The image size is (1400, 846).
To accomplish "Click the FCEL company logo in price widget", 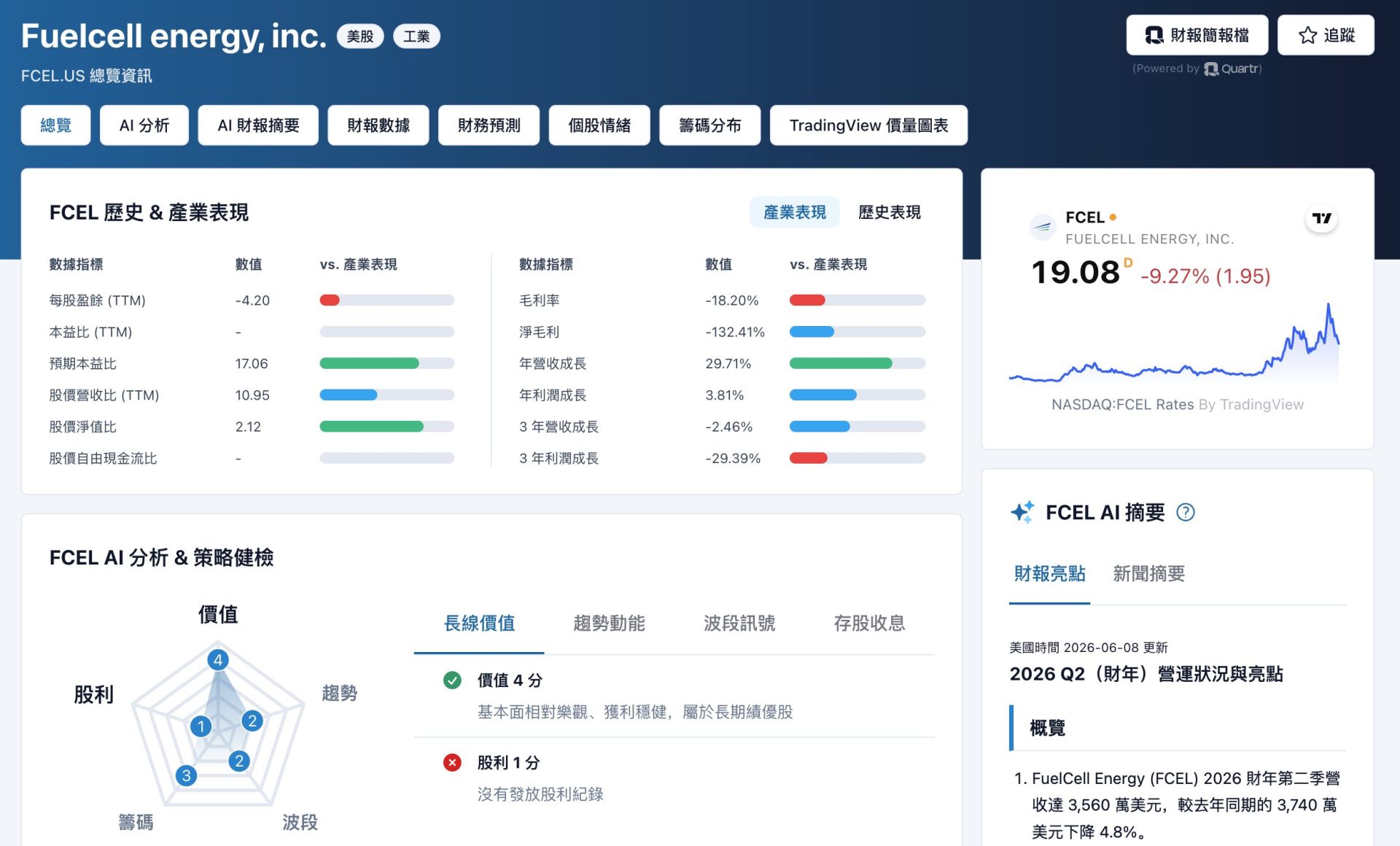I will click(x=1042, y=227).
